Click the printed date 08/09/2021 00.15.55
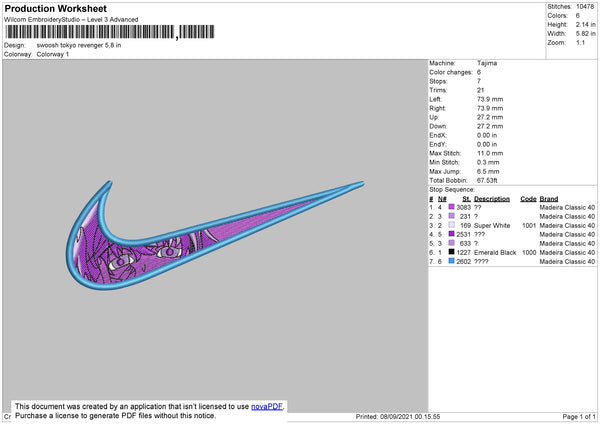This screenshot has width=600, height=424. 410,416
